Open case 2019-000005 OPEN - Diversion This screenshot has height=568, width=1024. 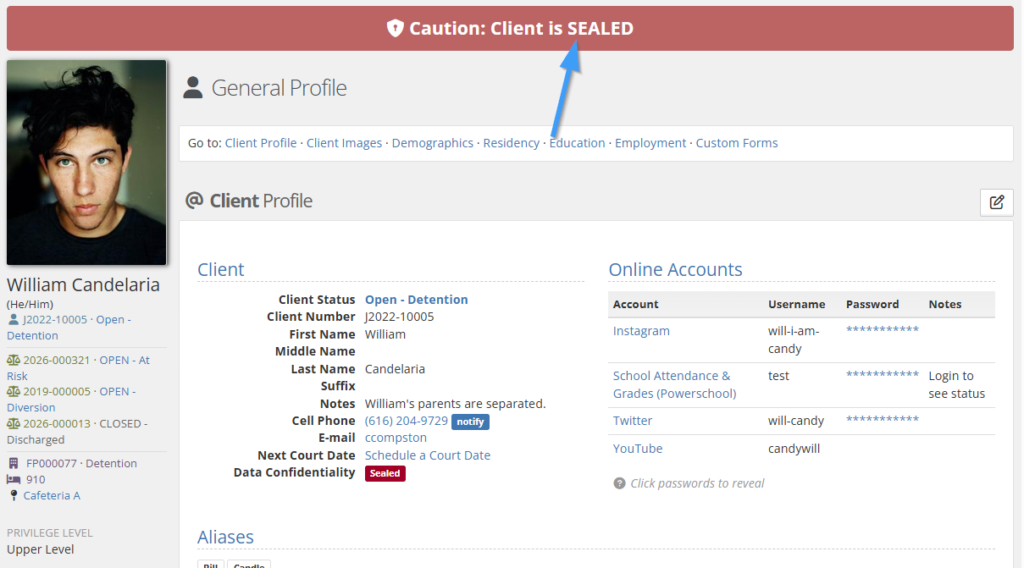[x=72, y=399]
